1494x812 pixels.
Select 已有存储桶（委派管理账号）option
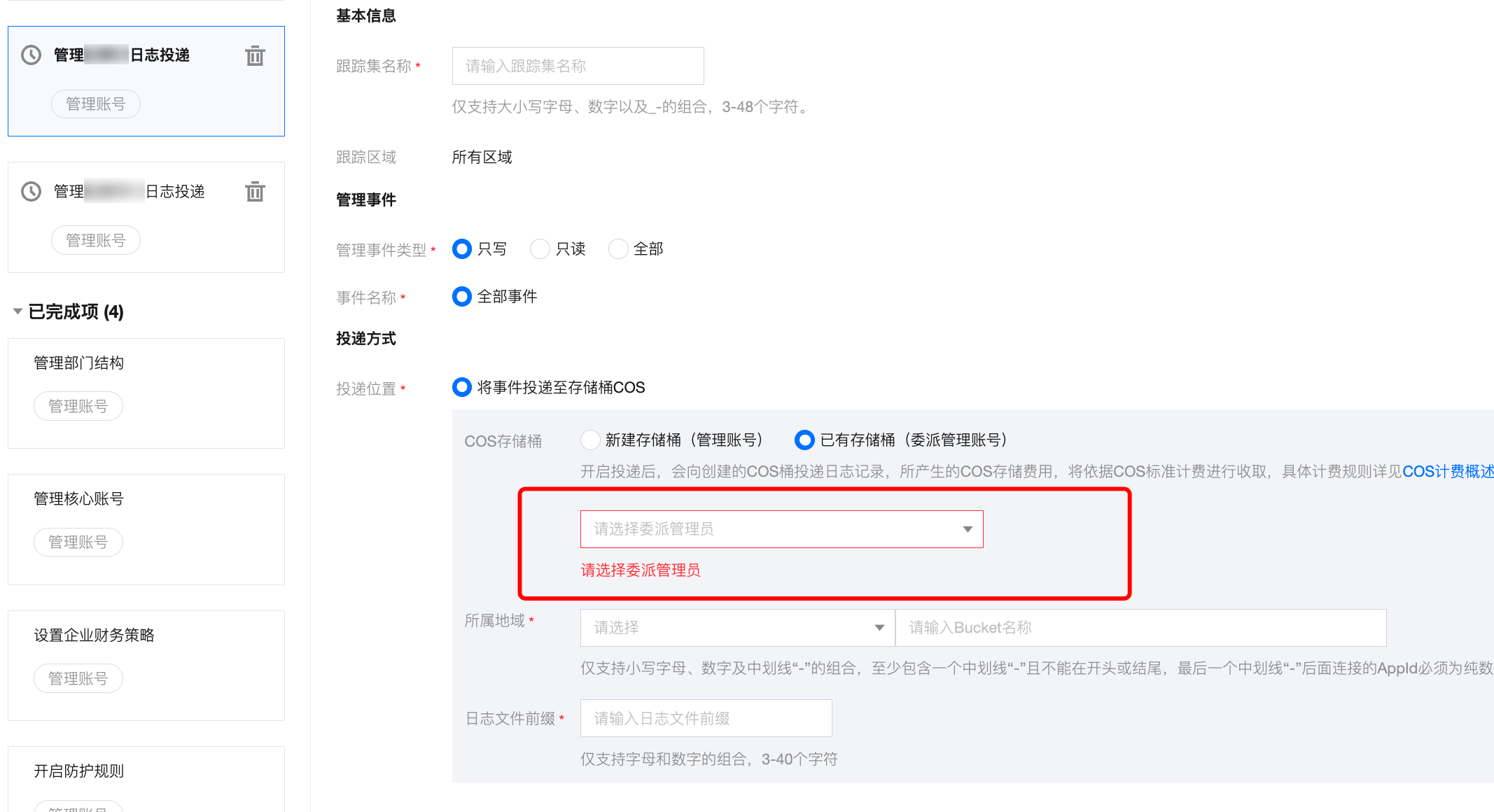pos(804,440)
